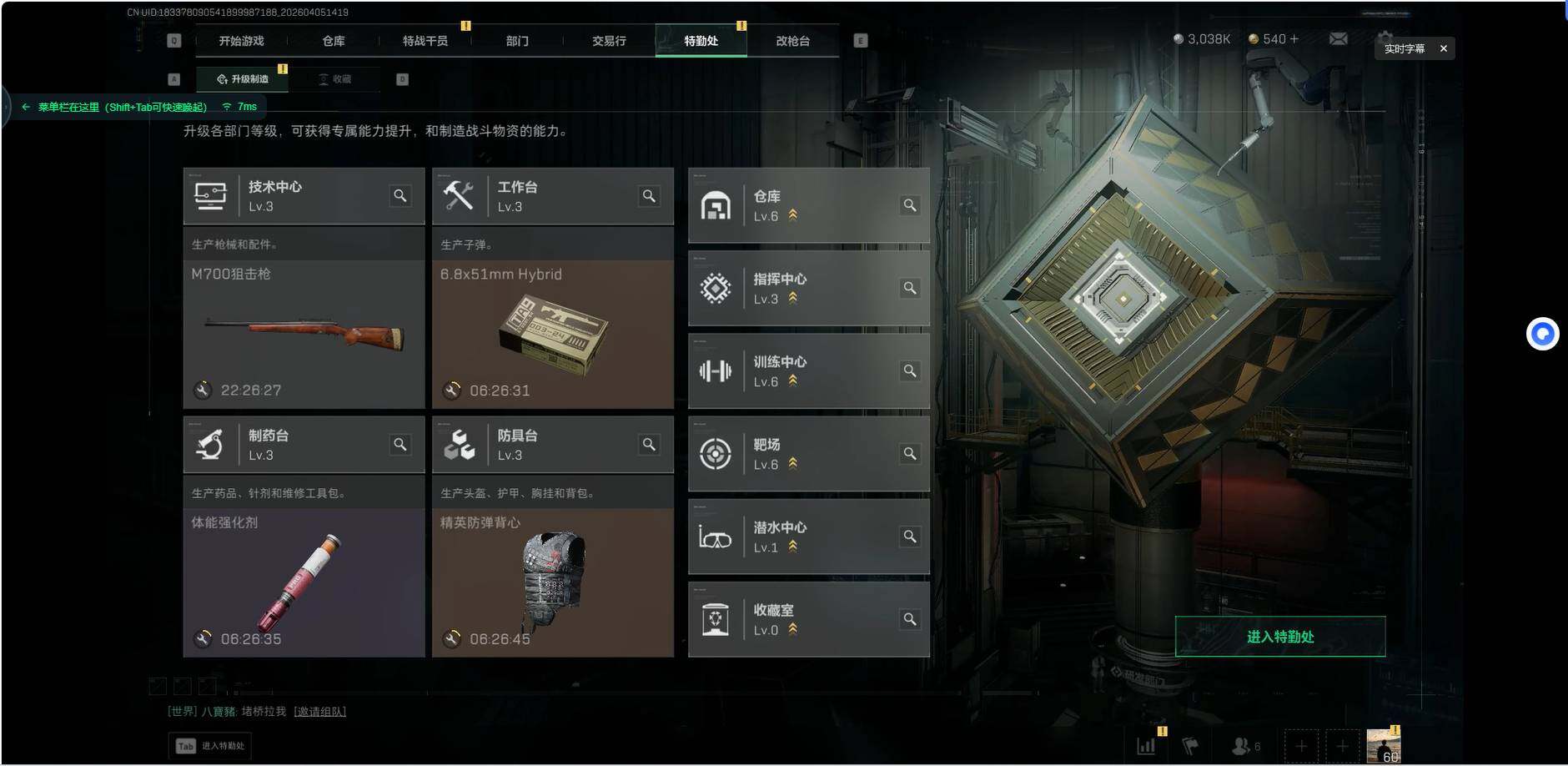The width and height of the screenshot is (1568, 766).
Task: Close the 实时字幕 popup
Action: pyautogui.click(x=1444, y=48)
